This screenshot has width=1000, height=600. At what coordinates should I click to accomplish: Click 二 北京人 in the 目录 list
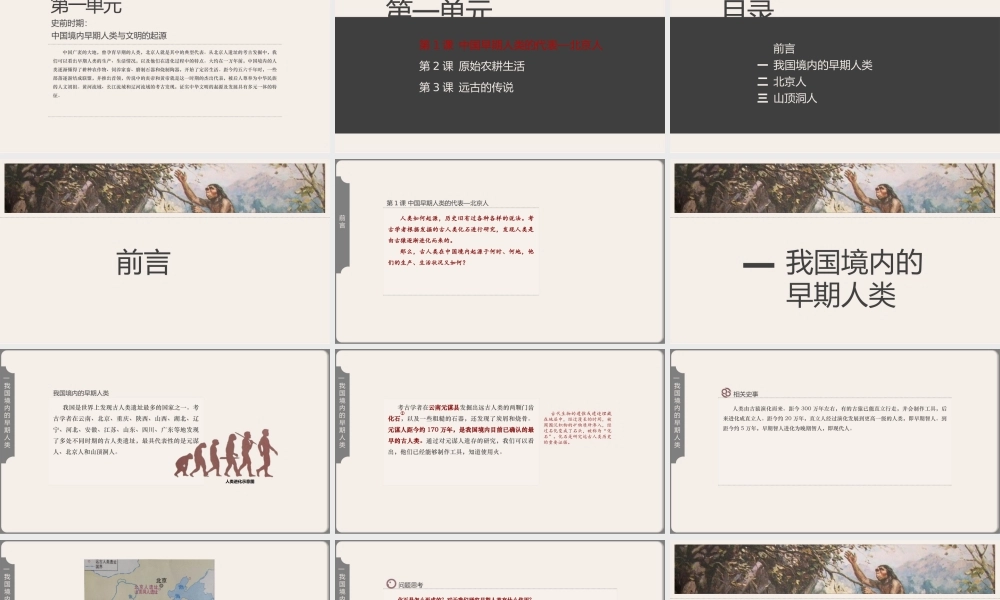781,82
